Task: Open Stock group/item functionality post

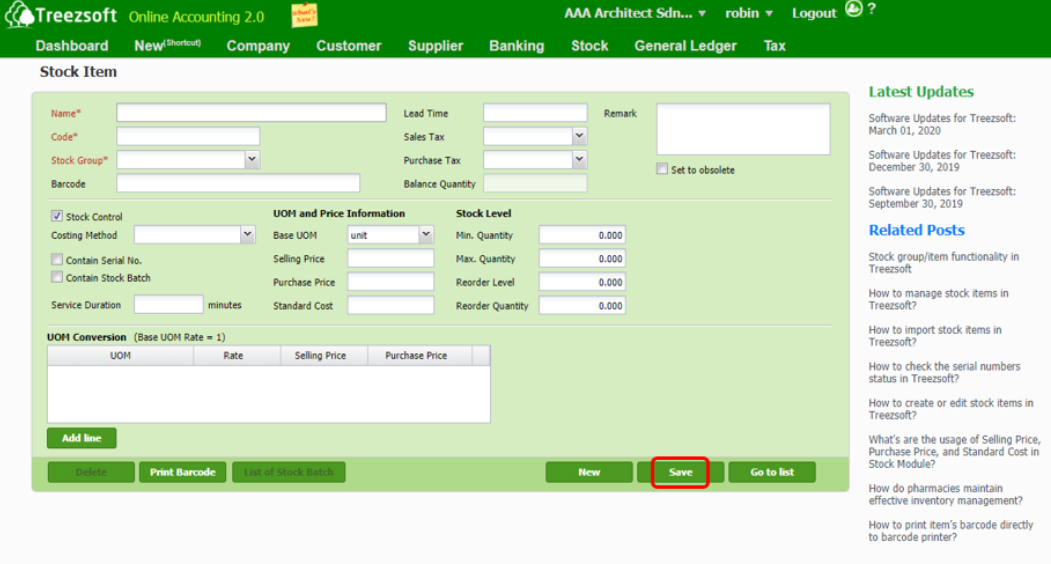Action: [x=944, y=262]
